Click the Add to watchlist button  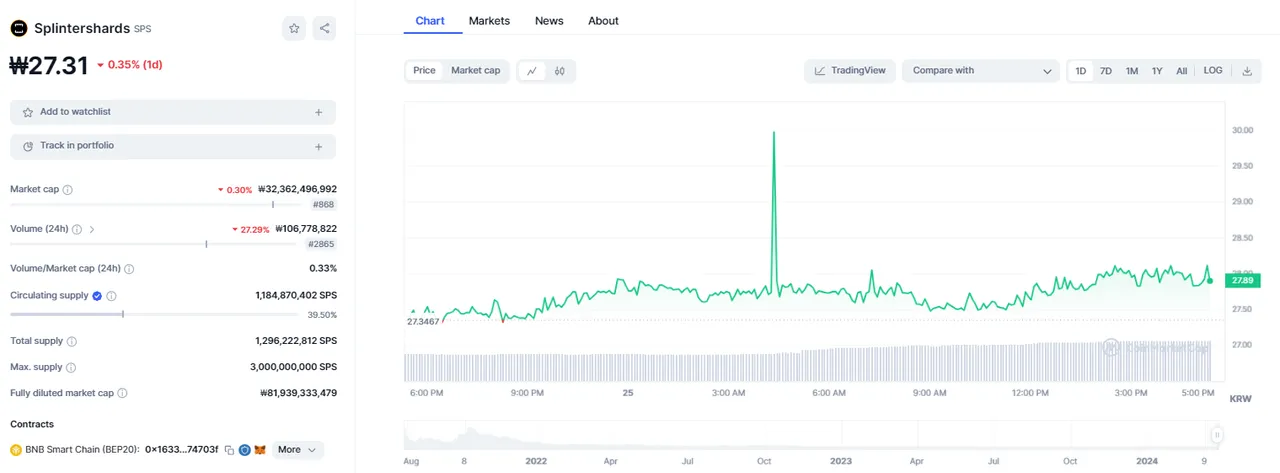(173, 113)
